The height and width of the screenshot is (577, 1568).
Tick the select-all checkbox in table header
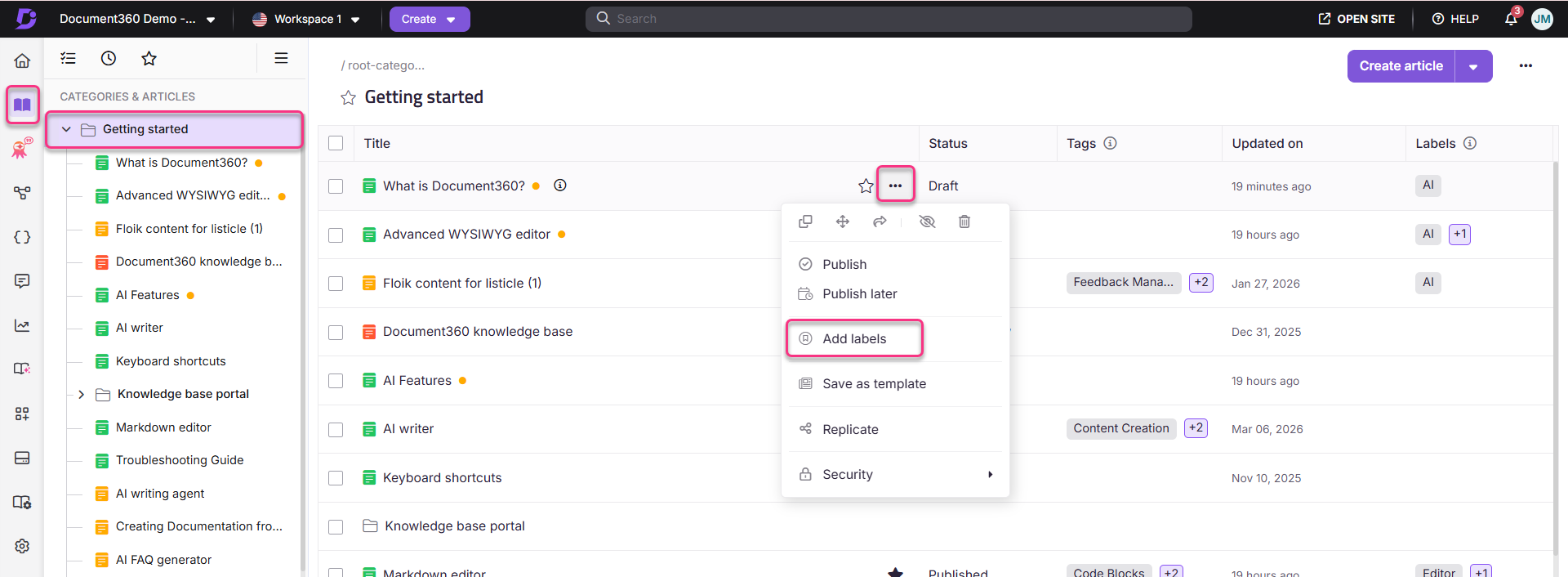(x=336, y=143)
